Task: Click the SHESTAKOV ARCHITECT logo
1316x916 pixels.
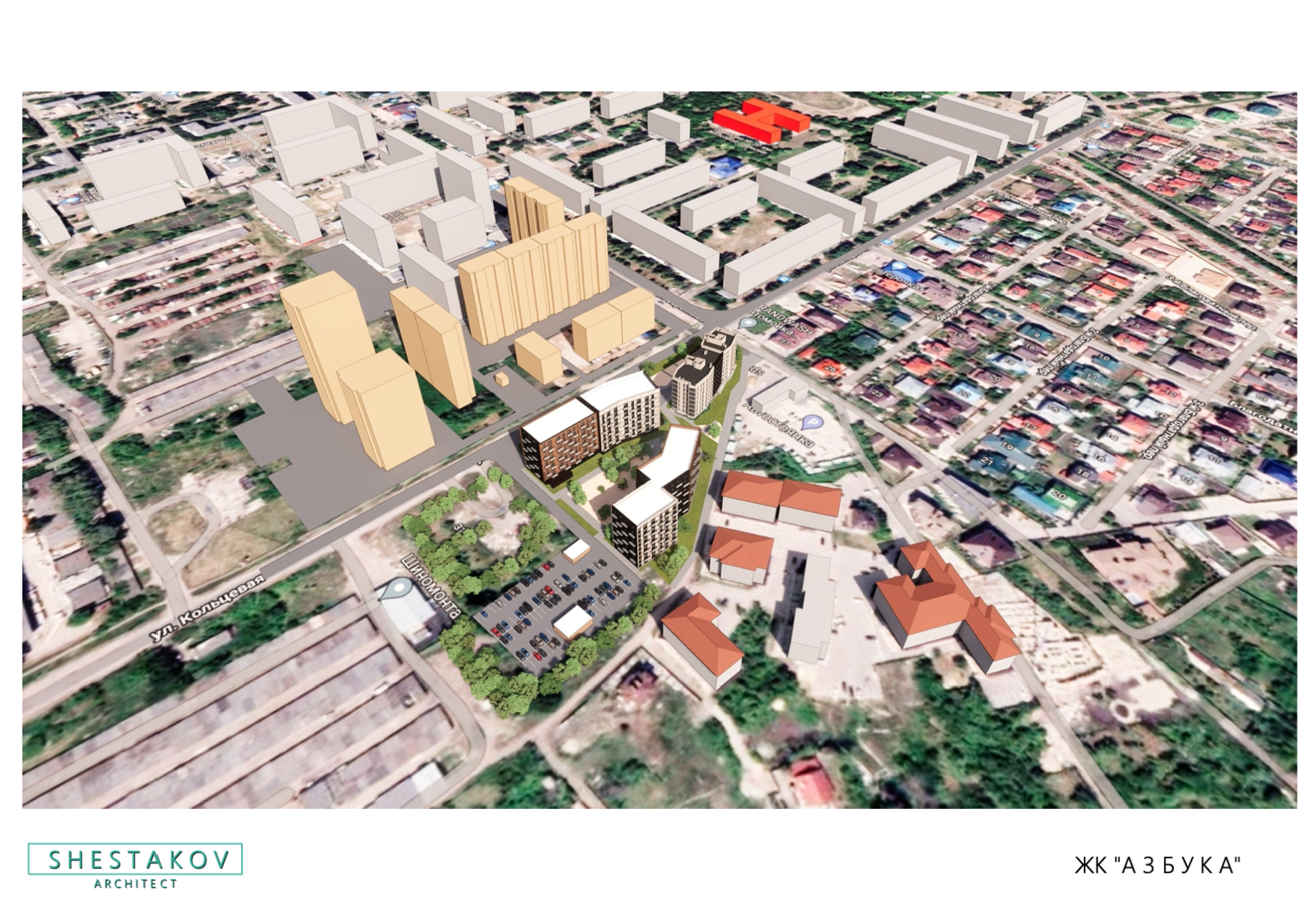Action: [x=135, y=866]
